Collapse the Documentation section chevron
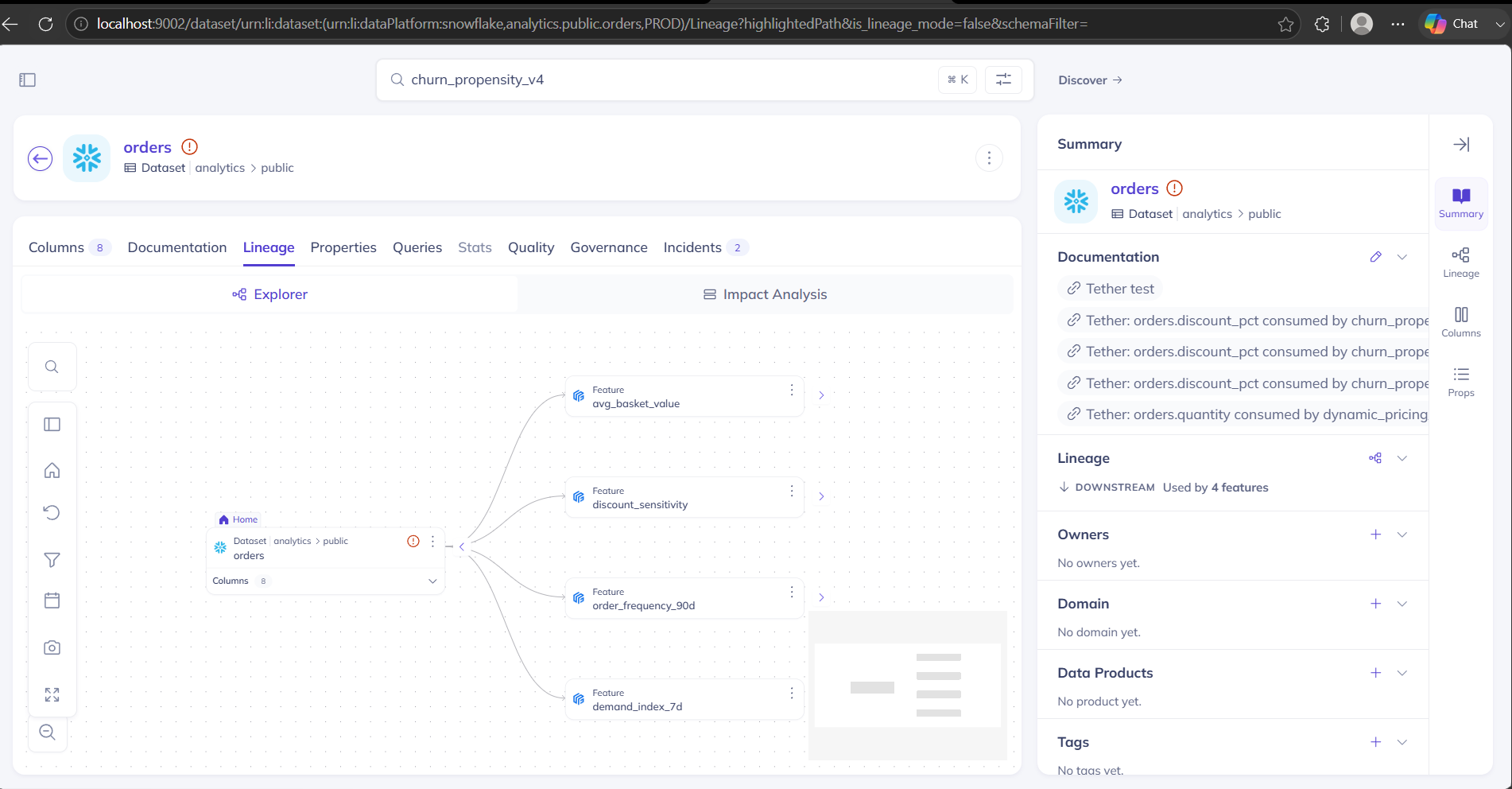This screenshot has width=1512, height=789. (x=1402, y=257)
